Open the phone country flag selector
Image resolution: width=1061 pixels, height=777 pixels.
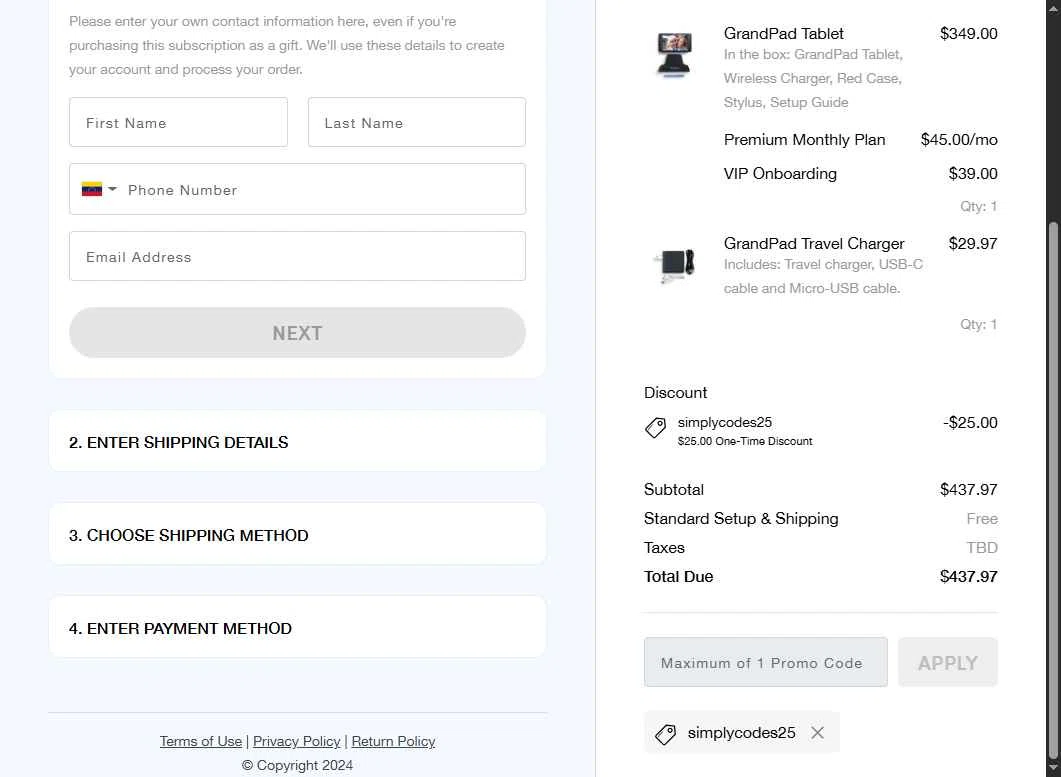(x=99, y=190)
